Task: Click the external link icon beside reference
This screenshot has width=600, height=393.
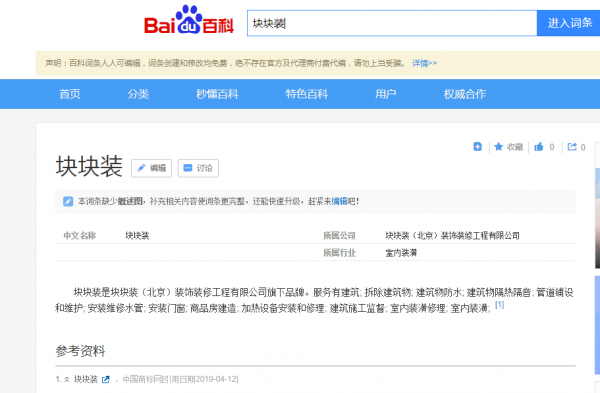Action: click(x=106, y=380)
